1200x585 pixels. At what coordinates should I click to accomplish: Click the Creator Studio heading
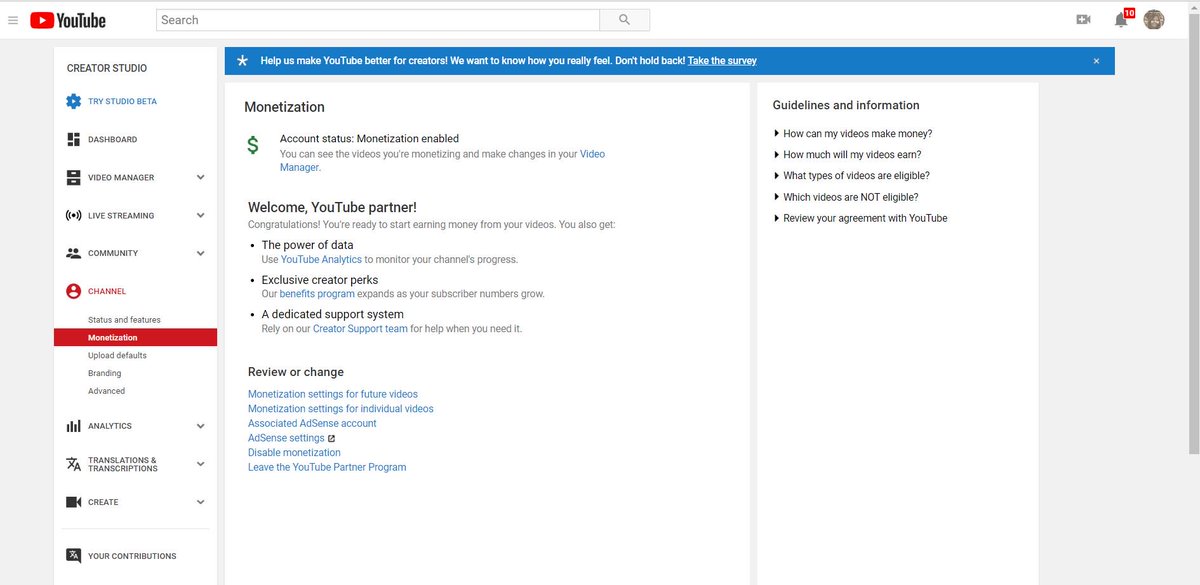(107, 68)
